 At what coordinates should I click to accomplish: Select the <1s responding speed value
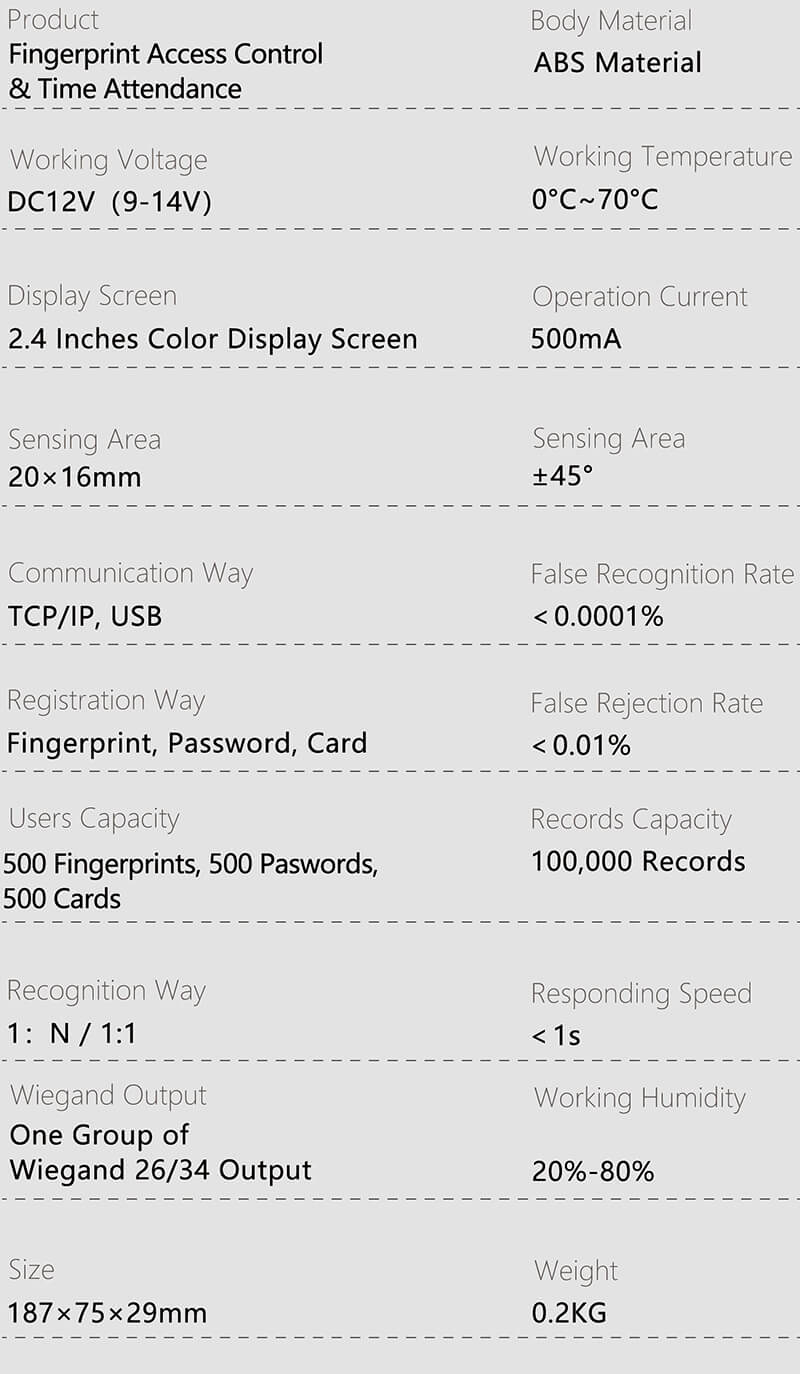(557, 1036)
